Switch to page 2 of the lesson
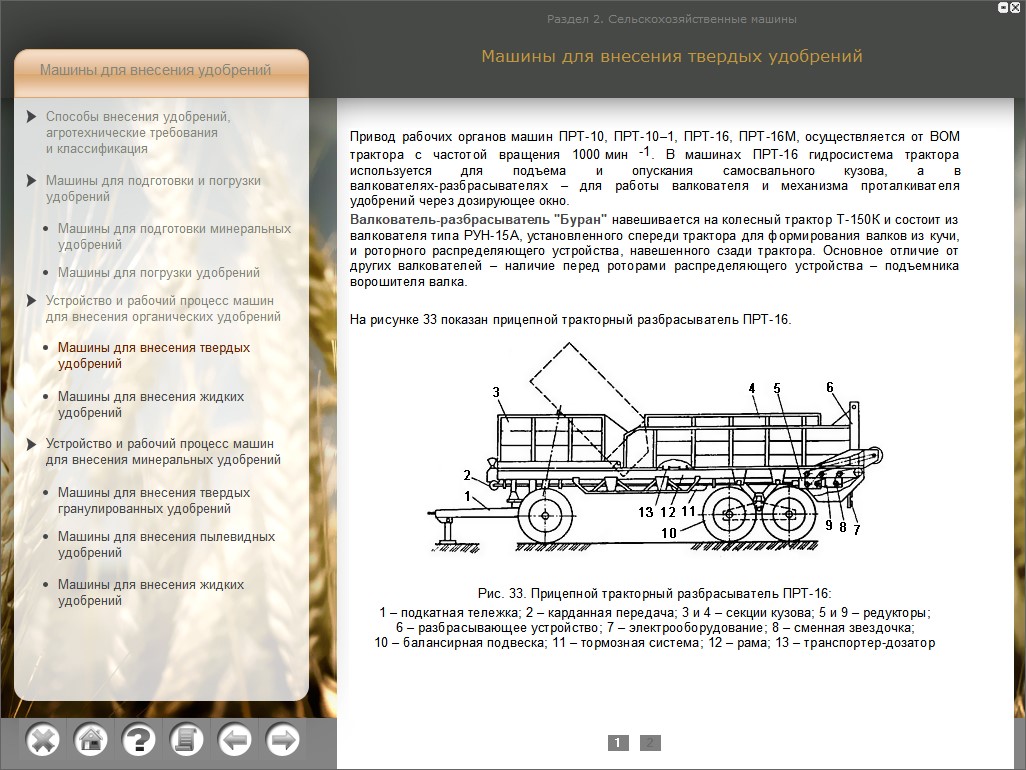This screenshot has height=770, width=1026. [x=650, y=743]
